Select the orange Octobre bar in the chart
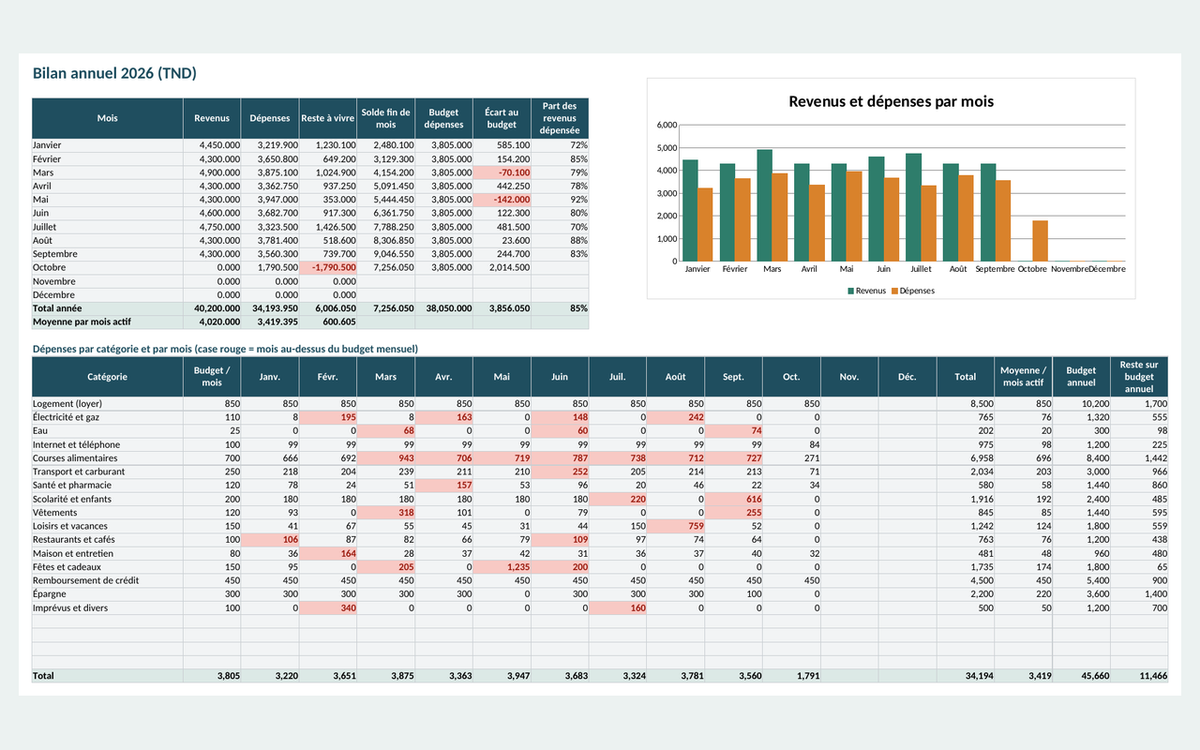This screenshot has height=750, width=1200. 1040,241
